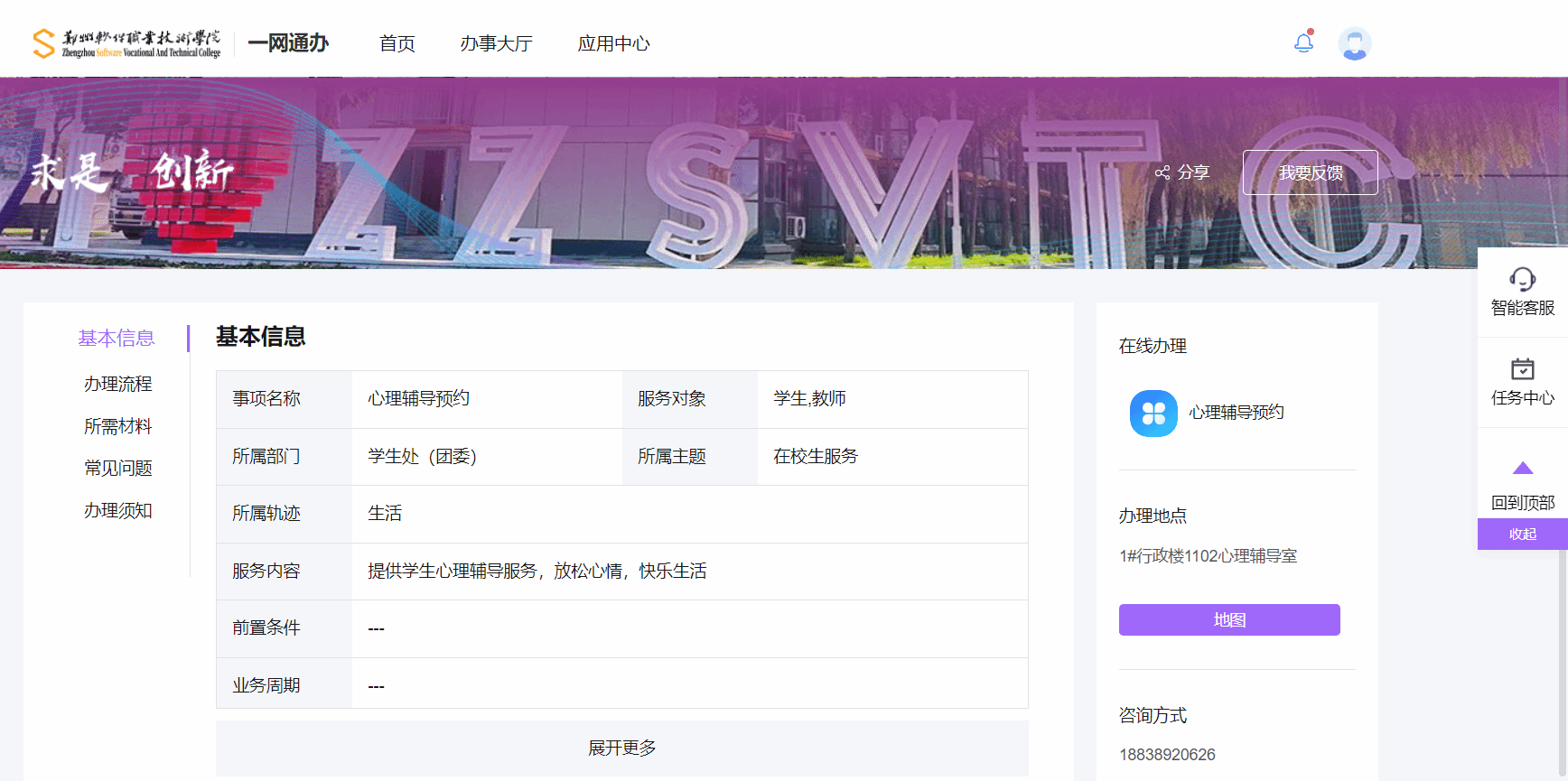Select the 基本信息 sidebar tab
1568x781 pixels.
(x=117, y=338)
